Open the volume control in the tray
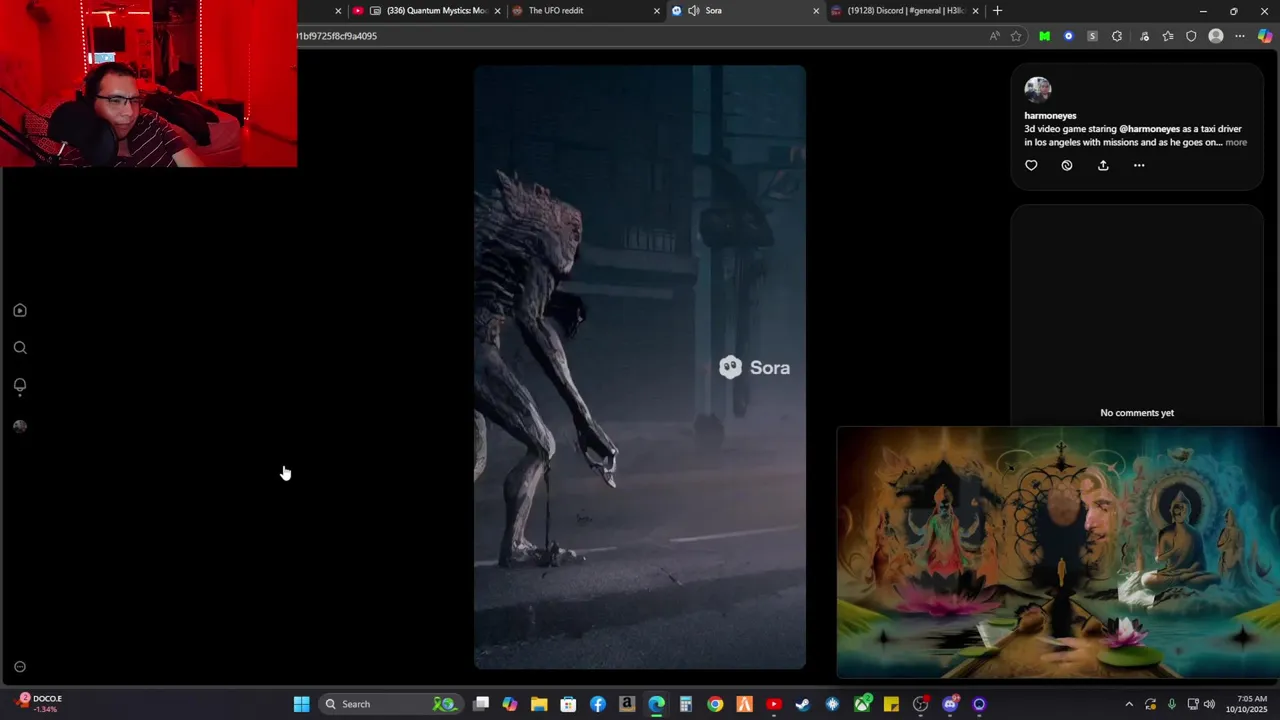Image resolution: width=1280 pixels, height=720 pixels. coord(1209,704)
